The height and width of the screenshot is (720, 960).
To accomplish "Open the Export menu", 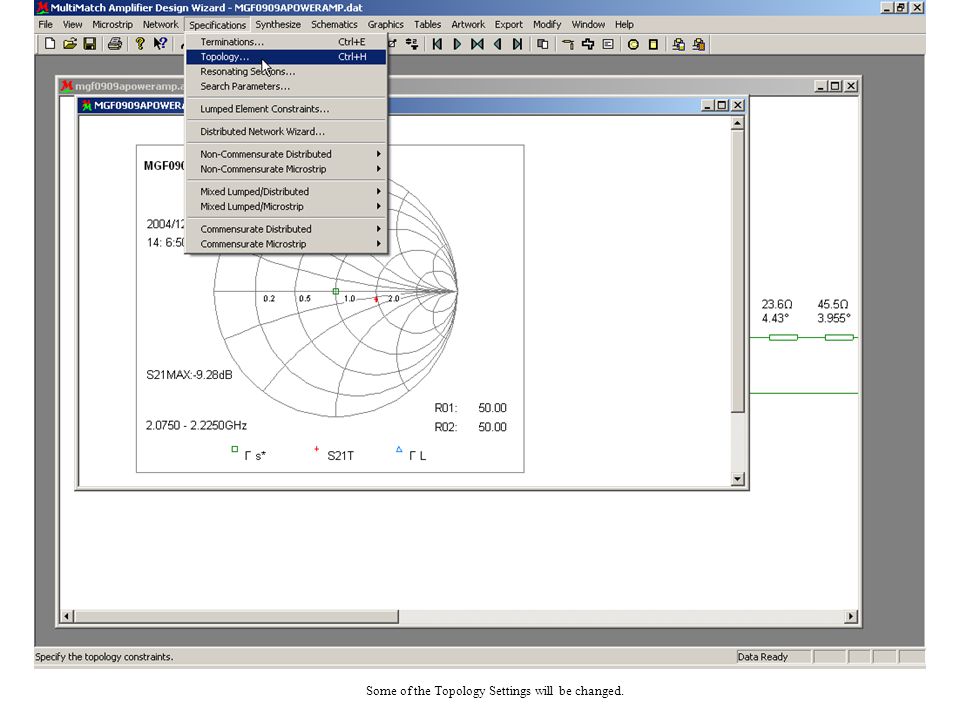I will click(x=509, y=24).
